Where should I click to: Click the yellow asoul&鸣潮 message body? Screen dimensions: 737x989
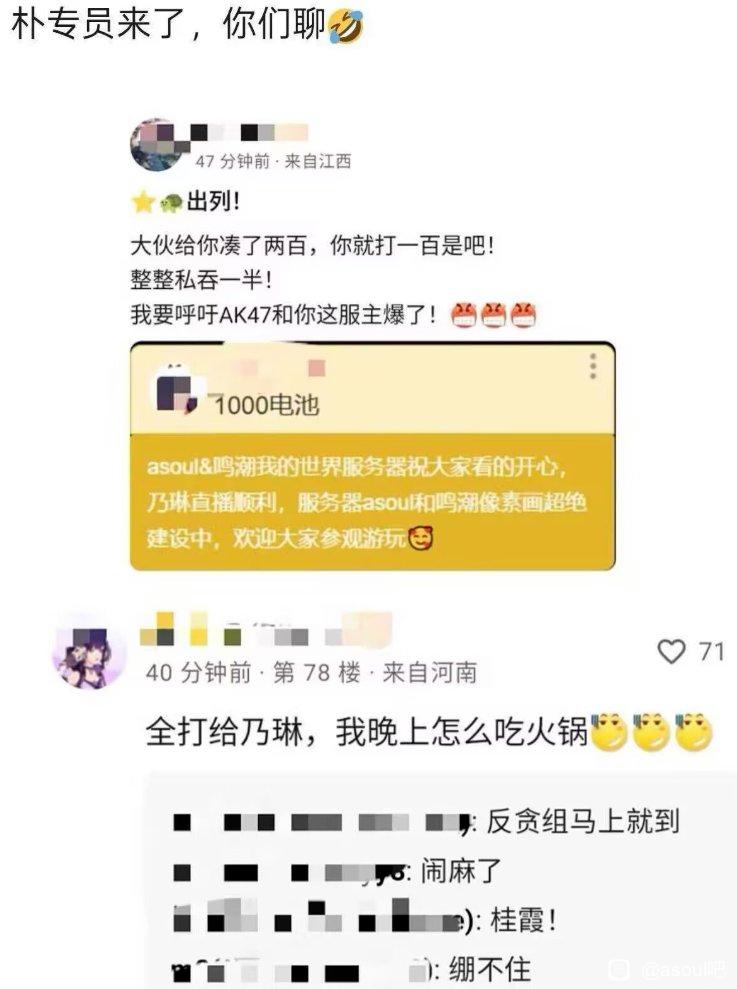pos(372,502)
